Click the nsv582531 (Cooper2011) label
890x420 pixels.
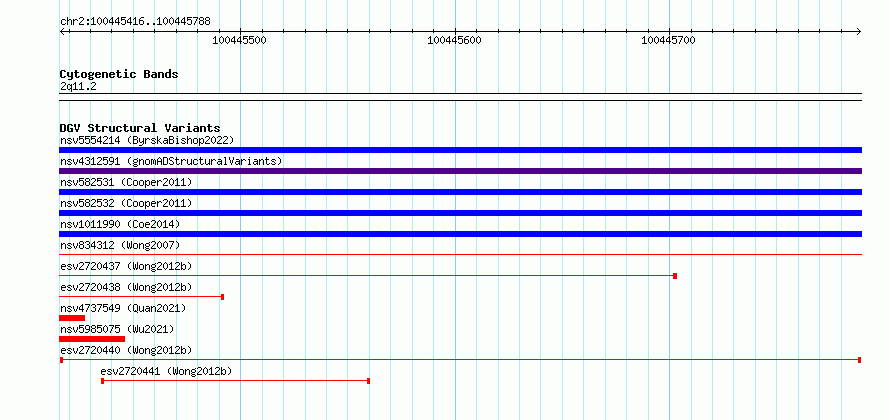tap(126, 182)
